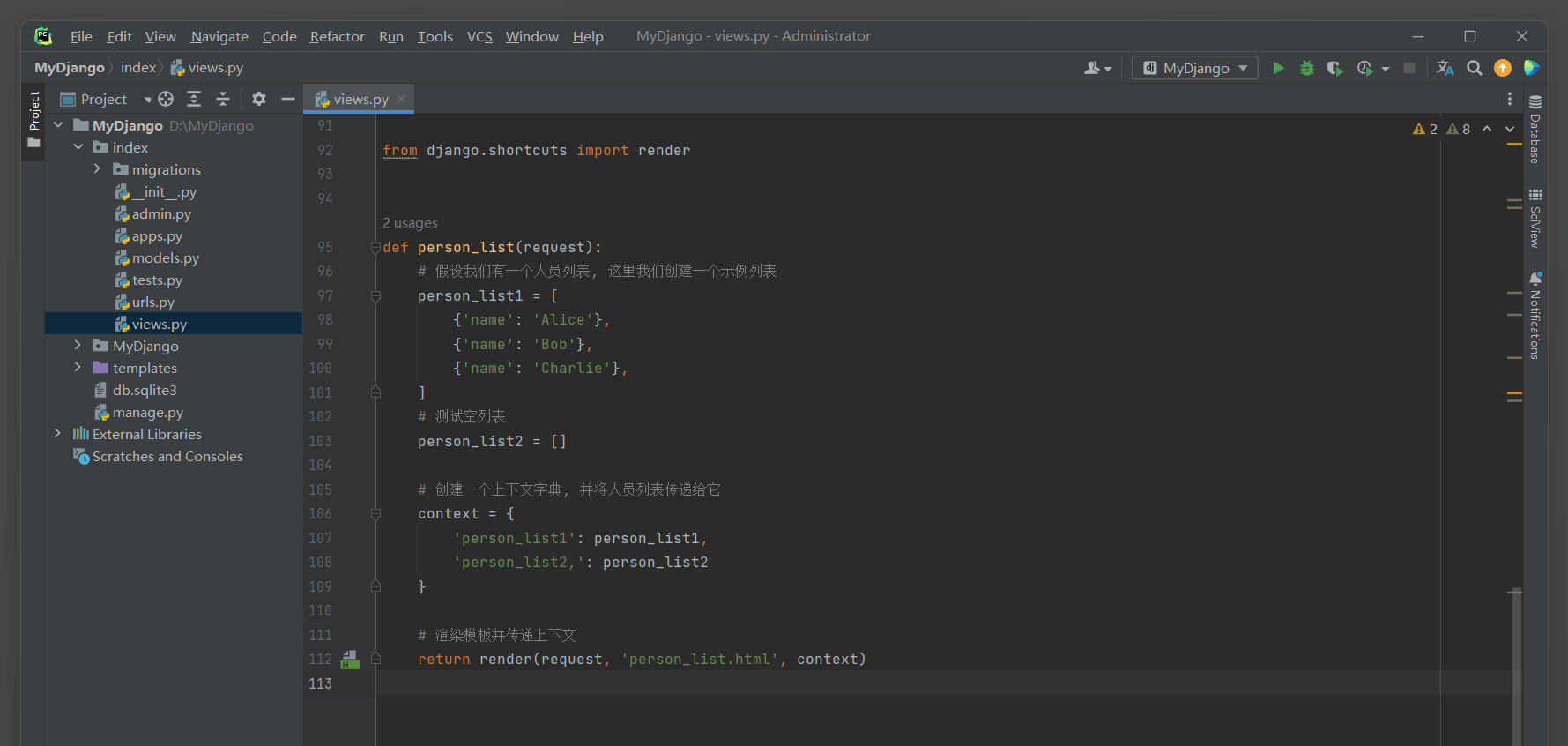Open the profiler options dropdown arrow
This screenshot has width=1568, height=746.
(x=1386, y=68)
